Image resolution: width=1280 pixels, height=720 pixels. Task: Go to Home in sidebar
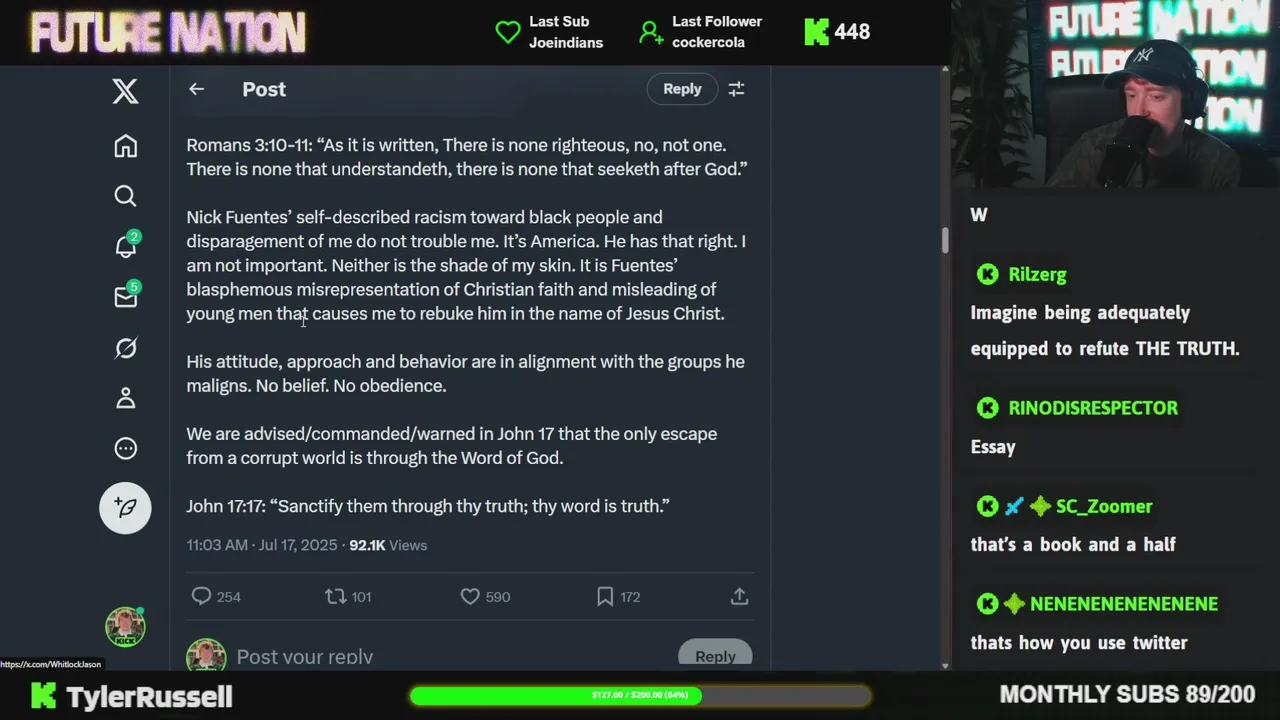point(125,146)
